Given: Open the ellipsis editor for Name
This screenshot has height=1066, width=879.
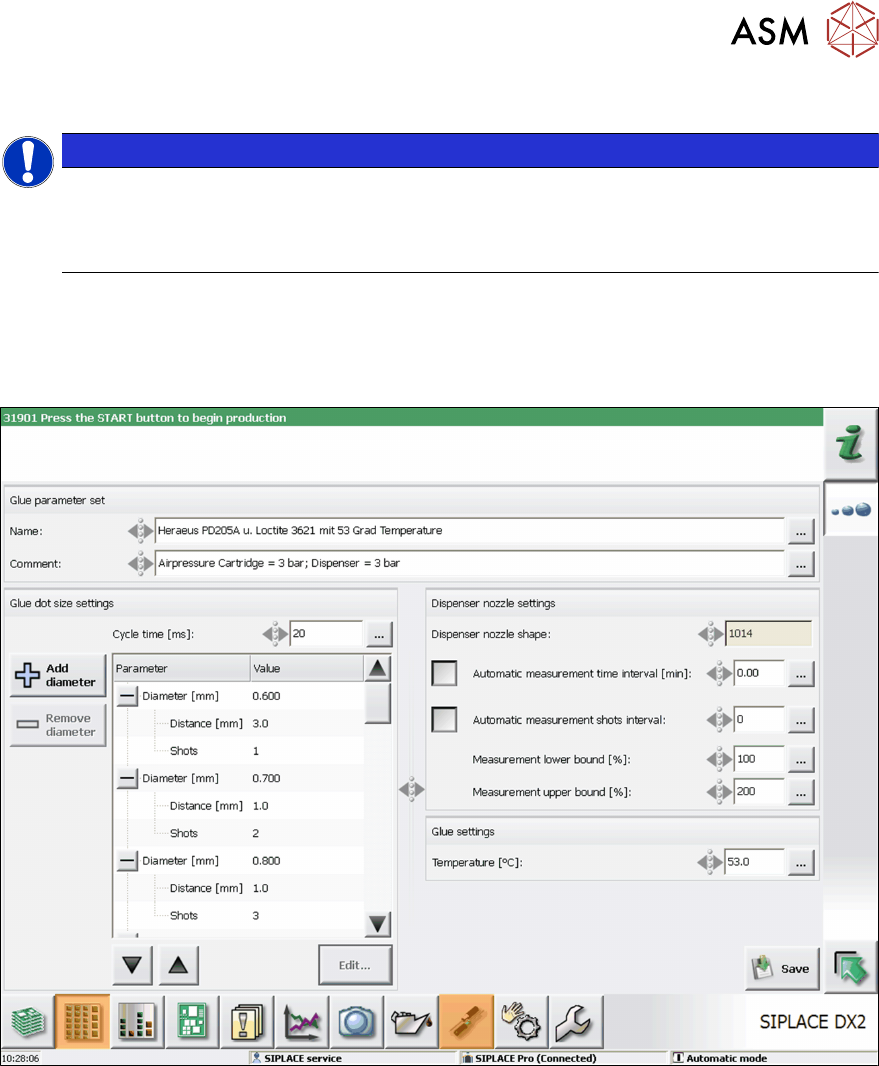Looking at the screenshot, I should click(801, 531).
